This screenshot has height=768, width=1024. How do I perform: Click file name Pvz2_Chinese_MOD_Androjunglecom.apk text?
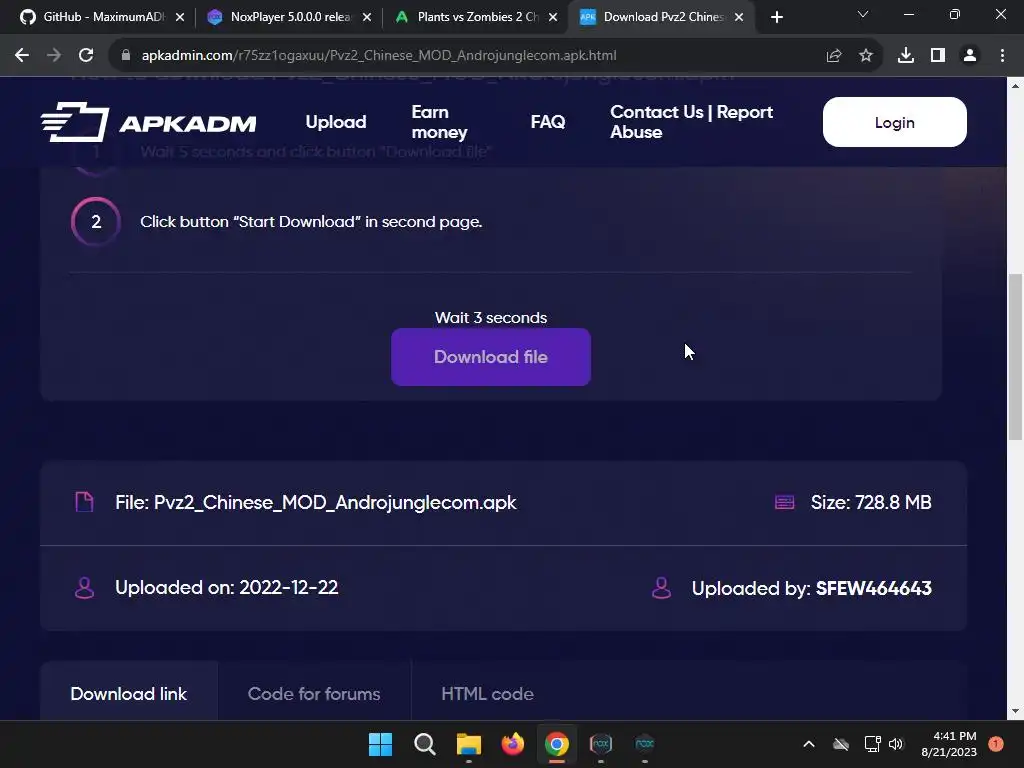coord(335,502)
